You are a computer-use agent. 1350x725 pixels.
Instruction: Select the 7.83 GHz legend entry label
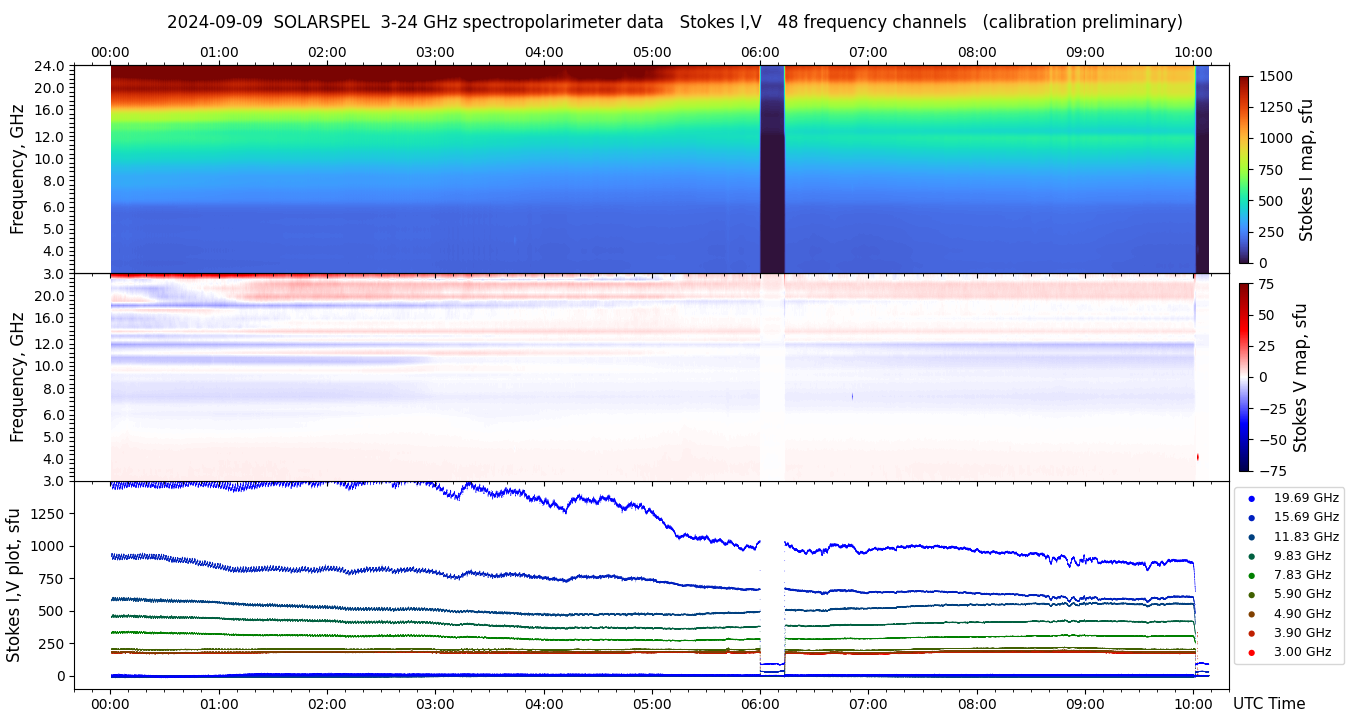pyautogui.click(x=1301, y=575)
